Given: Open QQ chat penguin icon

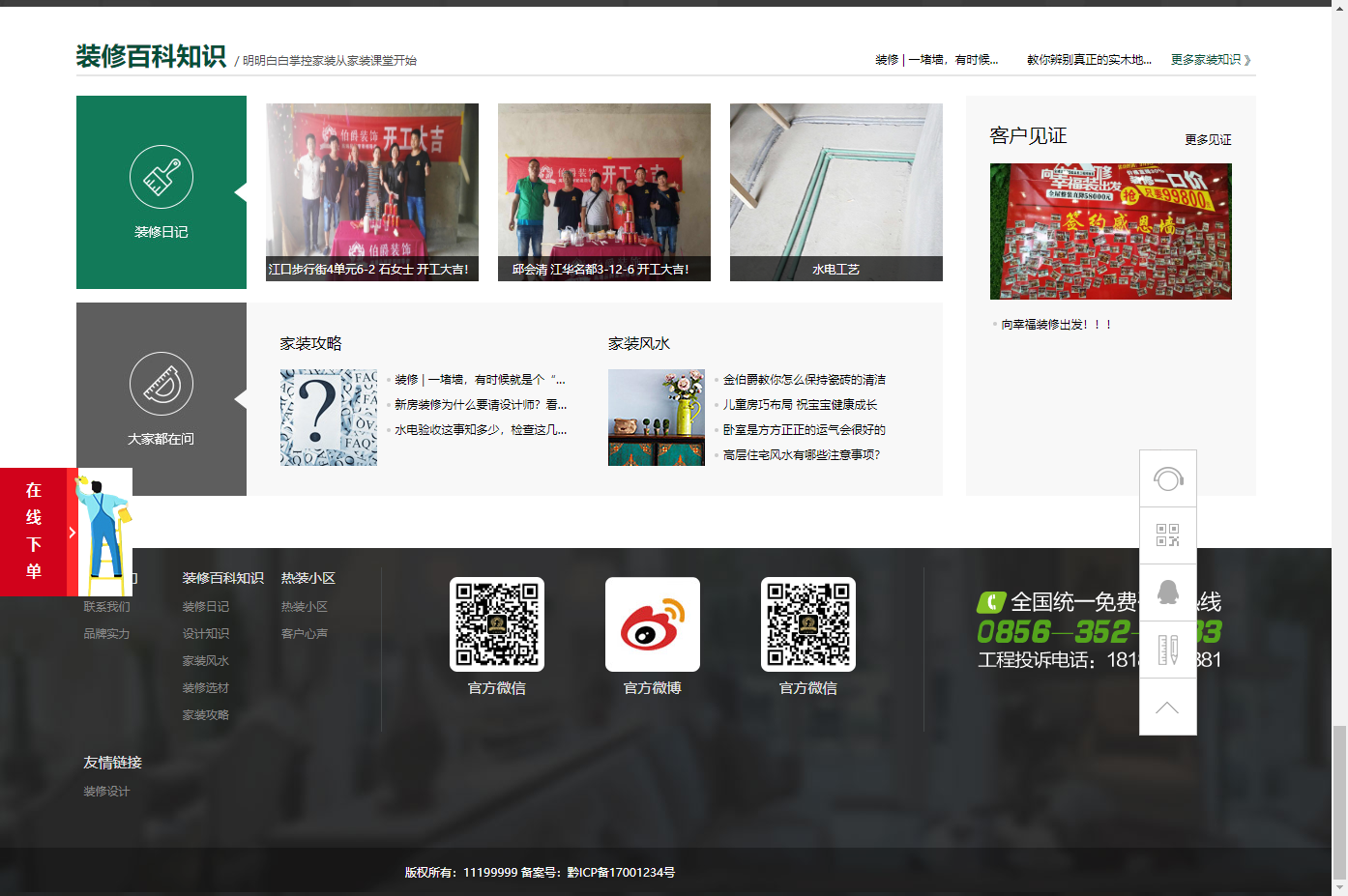Looking at the screenshot, I should [x=1168, y=593].
